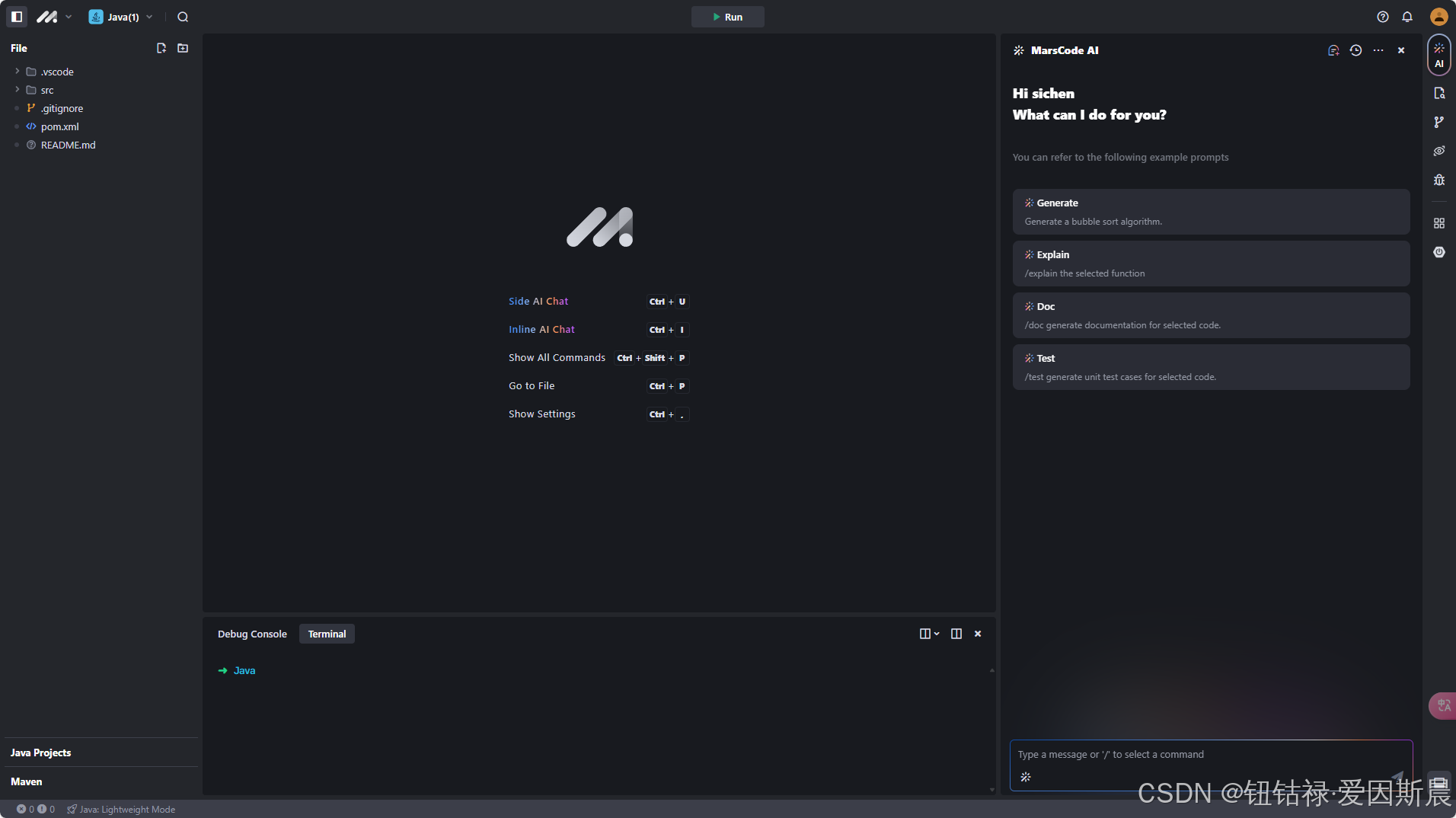1456x818 pixels.
Task: Click Java: Lightweight Mode status entry
Action: point(121,809)
